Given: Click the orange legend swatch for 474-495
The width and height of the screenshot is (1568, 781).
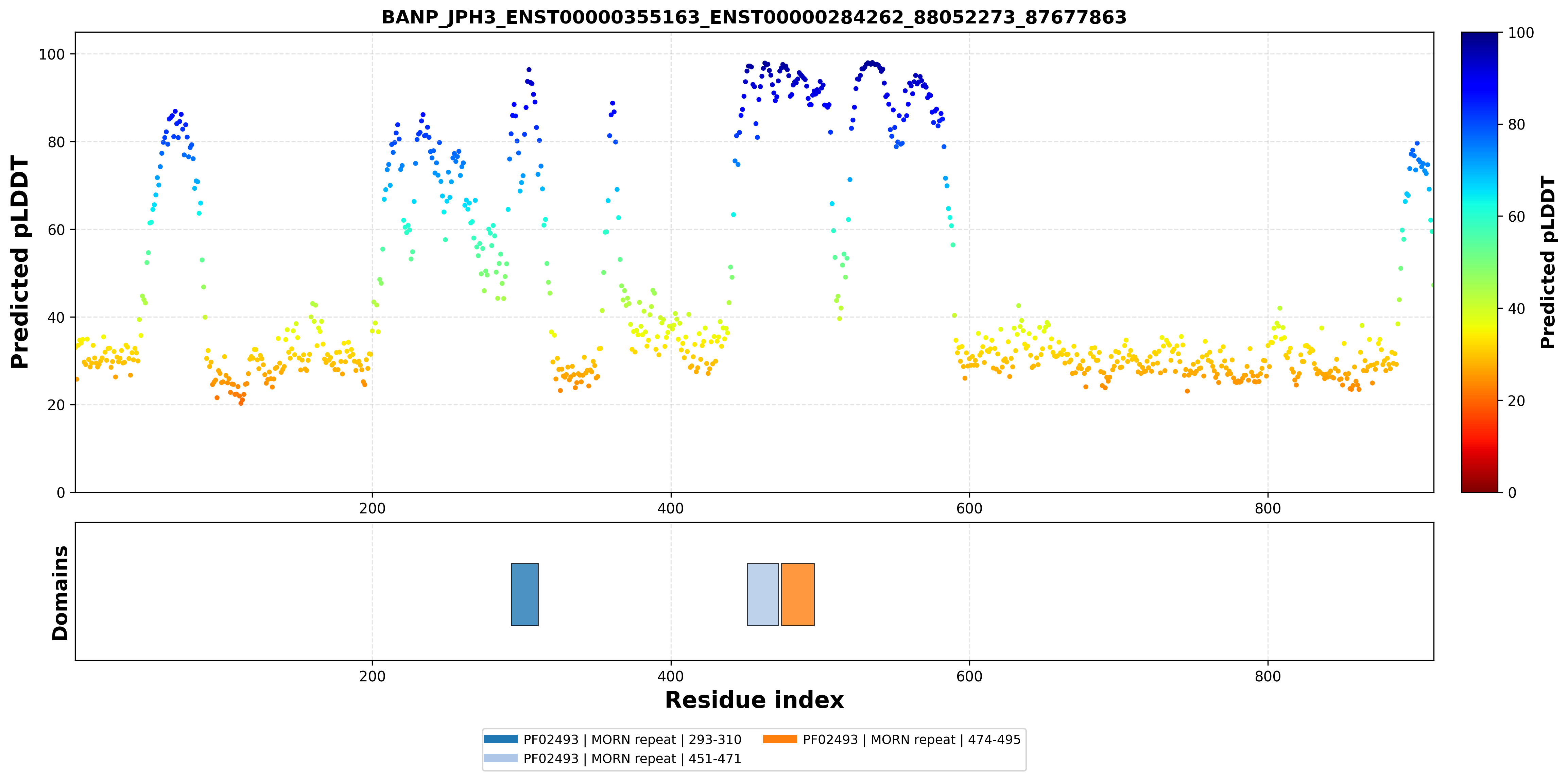Looking at the screenshot, I should (780, 739).
